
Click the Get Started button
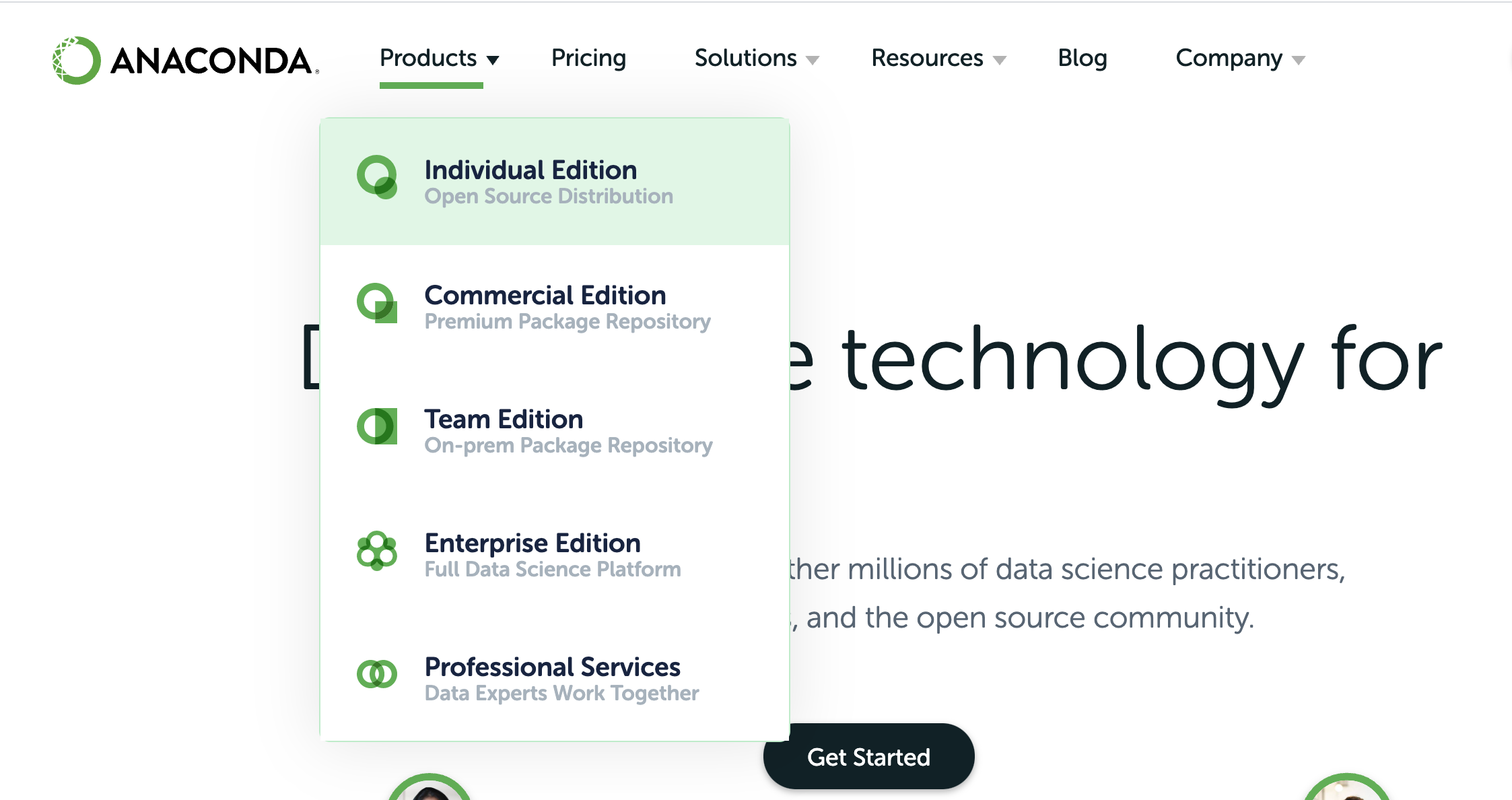point(868,757)
